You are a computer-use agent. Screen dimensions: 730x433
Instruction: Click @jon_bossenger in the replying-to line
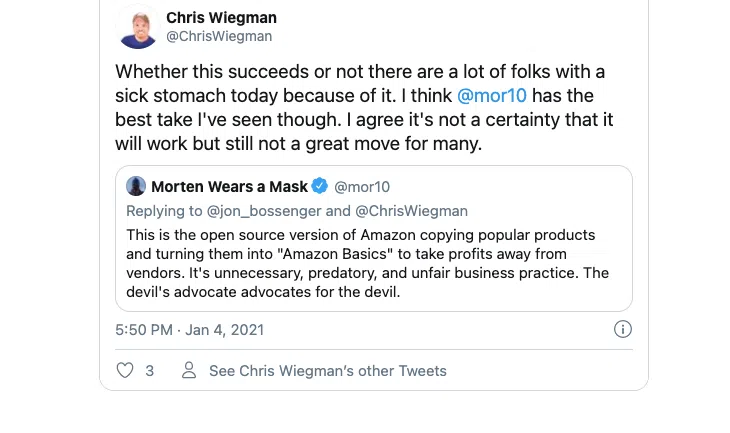264,211
